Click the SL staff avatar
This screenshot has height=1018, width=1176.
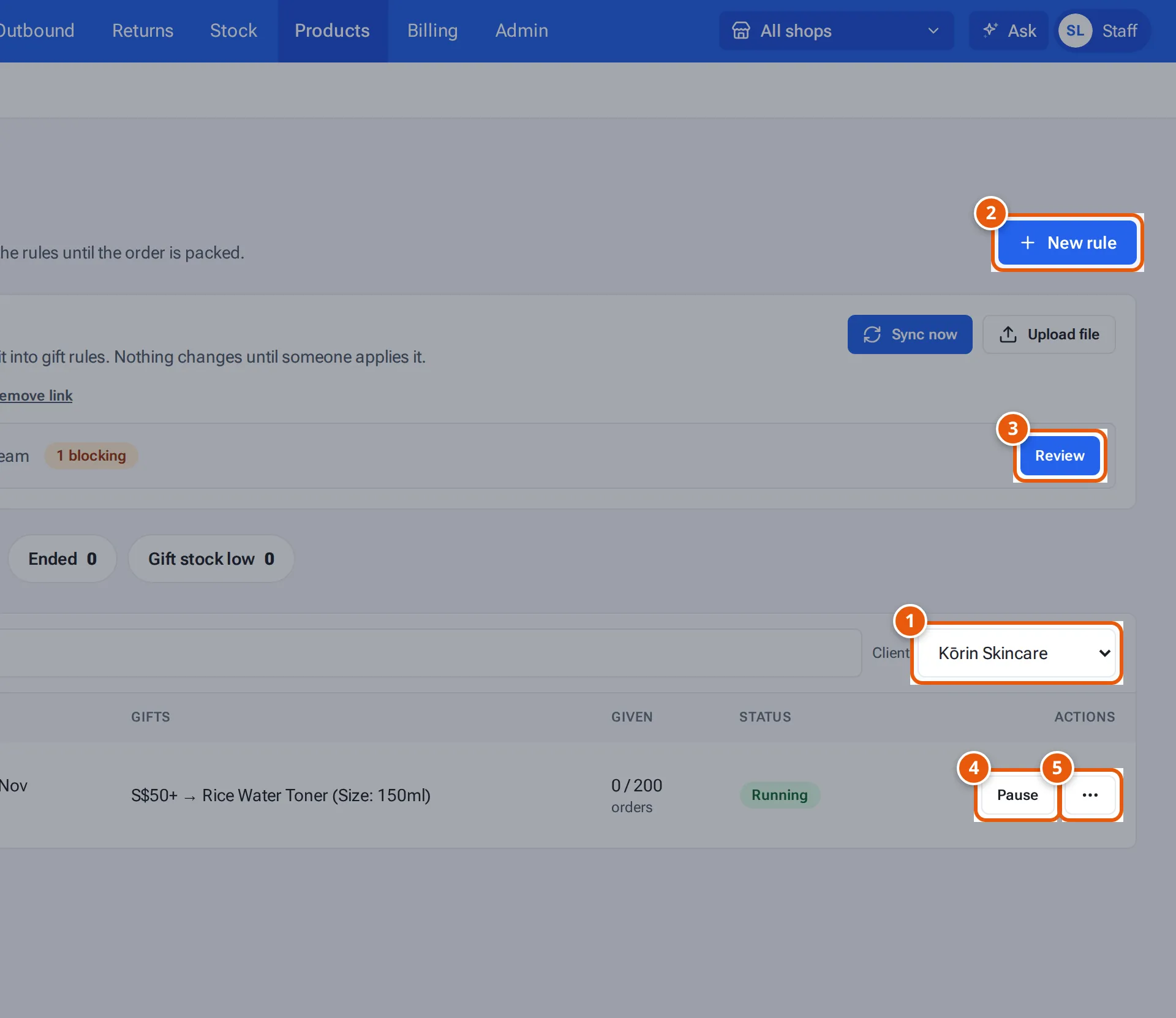tap(1075, 31)
